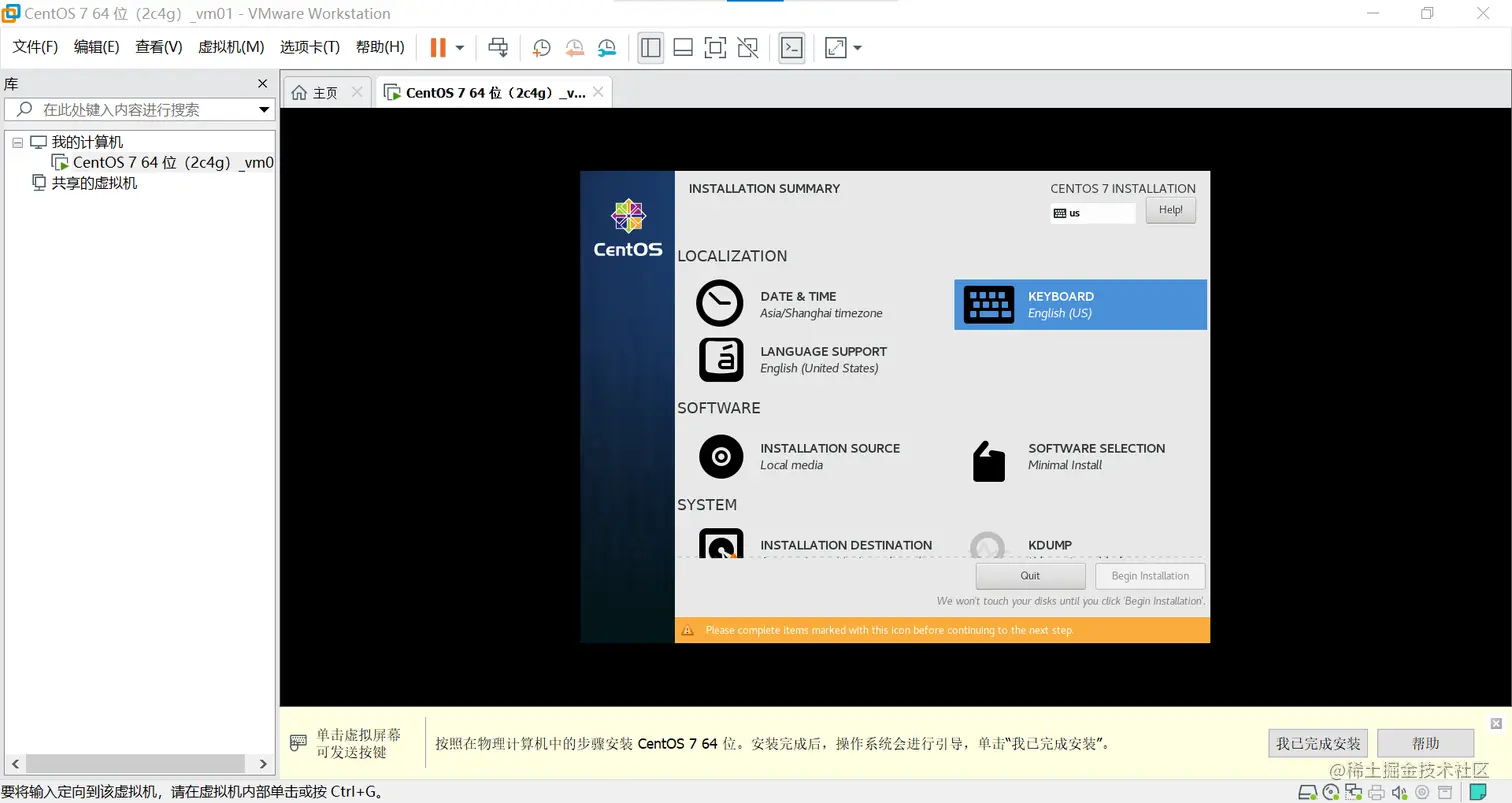Collapse the 我的计算机 tree node
Screen dimensions: 1512x803
(17, 143)
